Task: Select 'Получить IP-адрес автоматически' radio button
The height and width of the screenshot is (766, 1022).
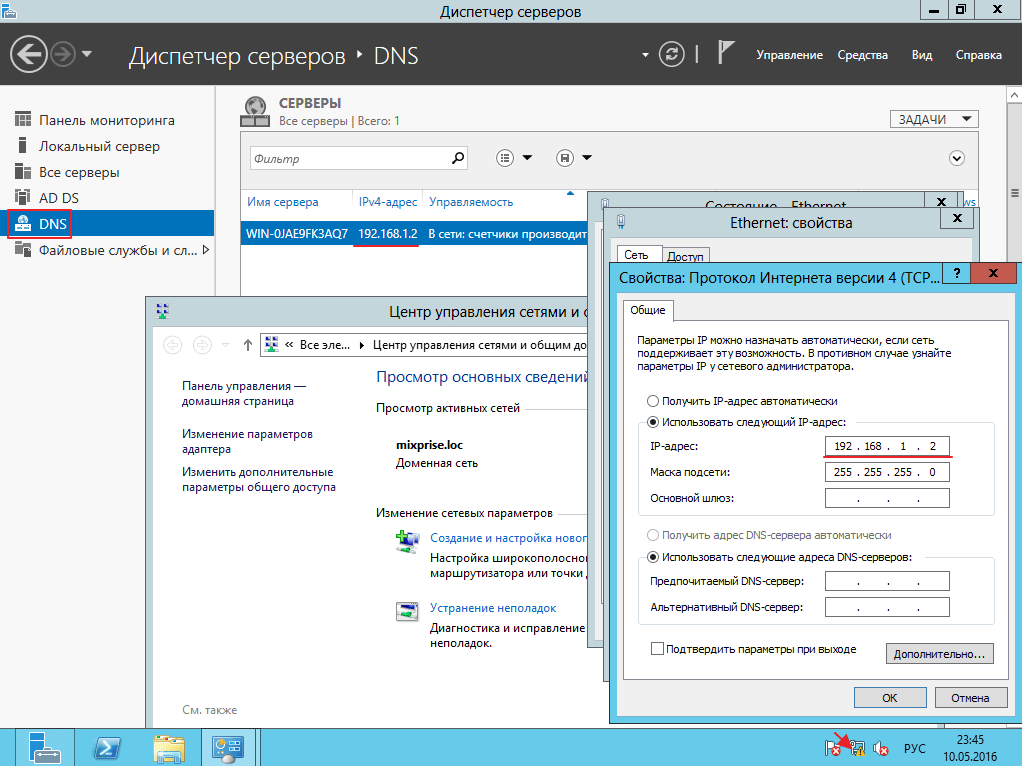Action: point(654,401)
